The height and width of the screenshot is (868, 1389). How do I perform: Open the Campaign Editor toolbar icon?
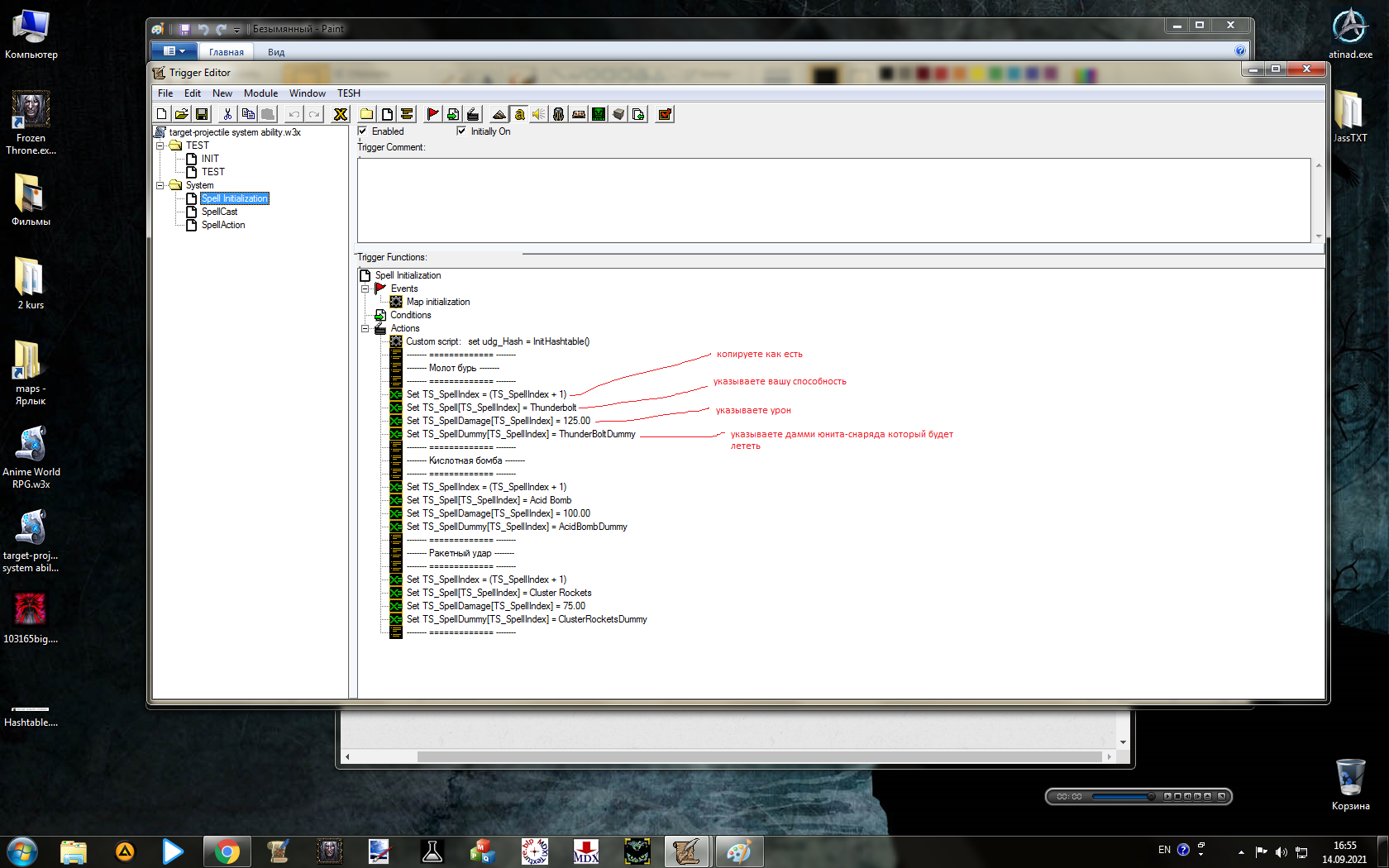click(578, 114)
